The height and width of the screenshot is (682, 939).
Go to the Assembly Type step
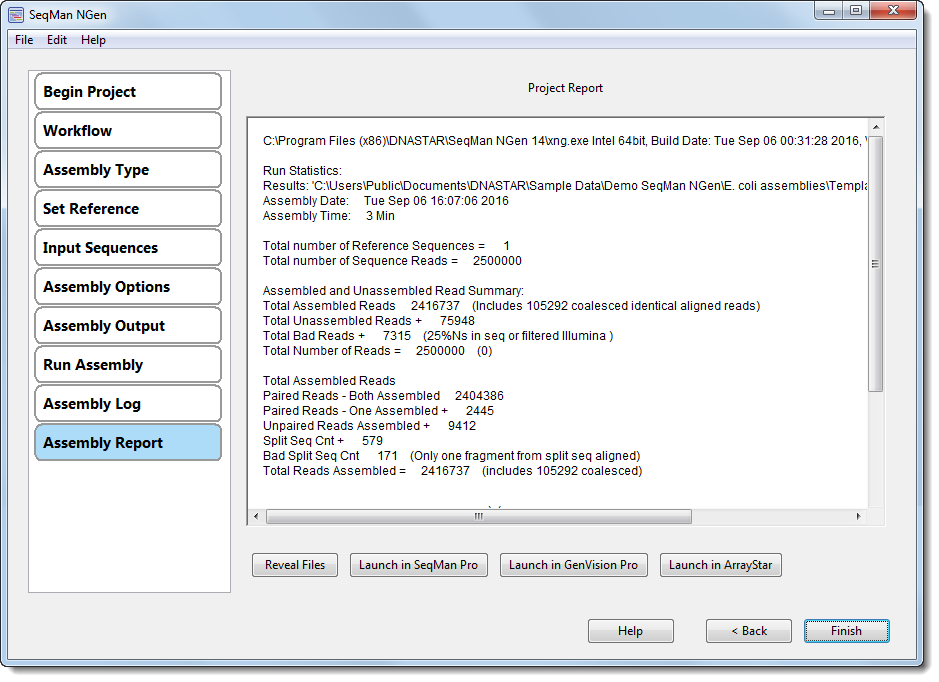pos(128,169)
